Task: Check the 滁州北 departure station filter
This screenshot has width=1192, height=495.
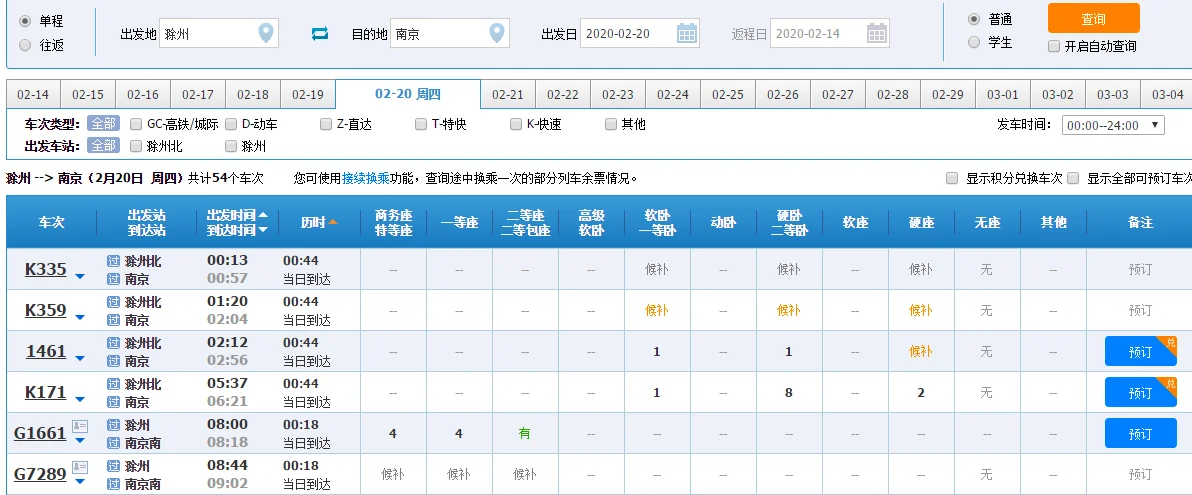Action: 136,146
